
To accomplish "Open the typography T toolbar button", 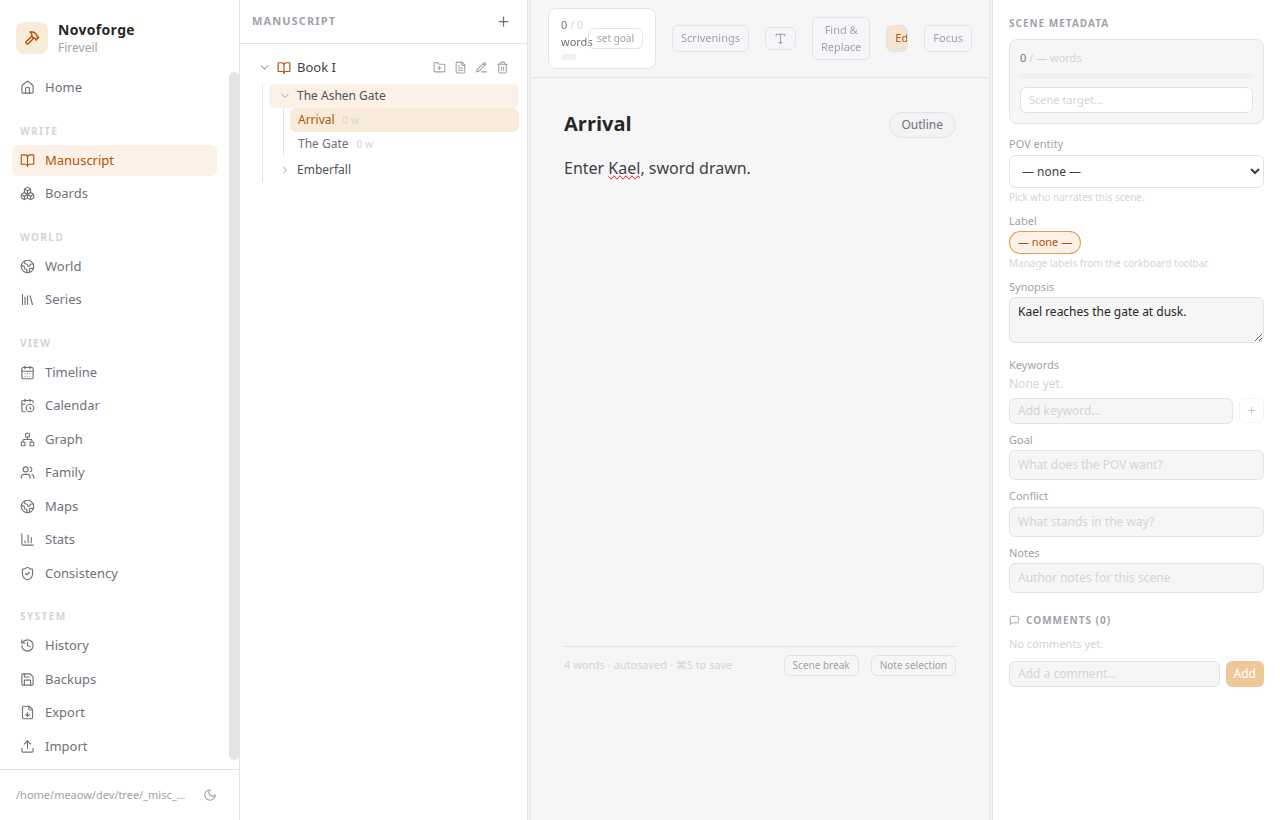I will click(x=780, y=38).
